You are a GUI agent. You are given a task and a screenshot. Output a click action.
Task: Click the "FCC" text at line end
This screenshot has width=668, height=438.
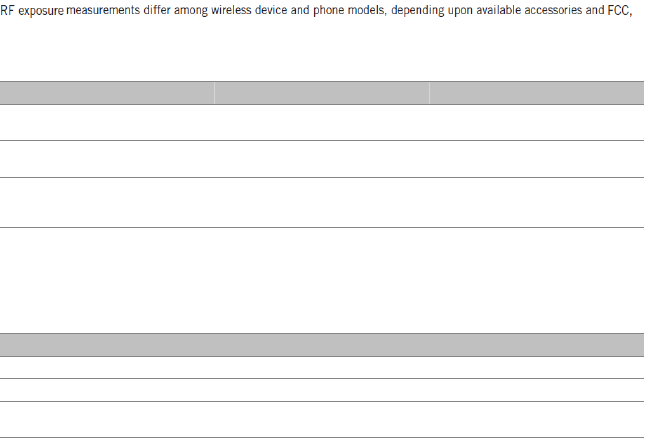click(x=619, y=10)
